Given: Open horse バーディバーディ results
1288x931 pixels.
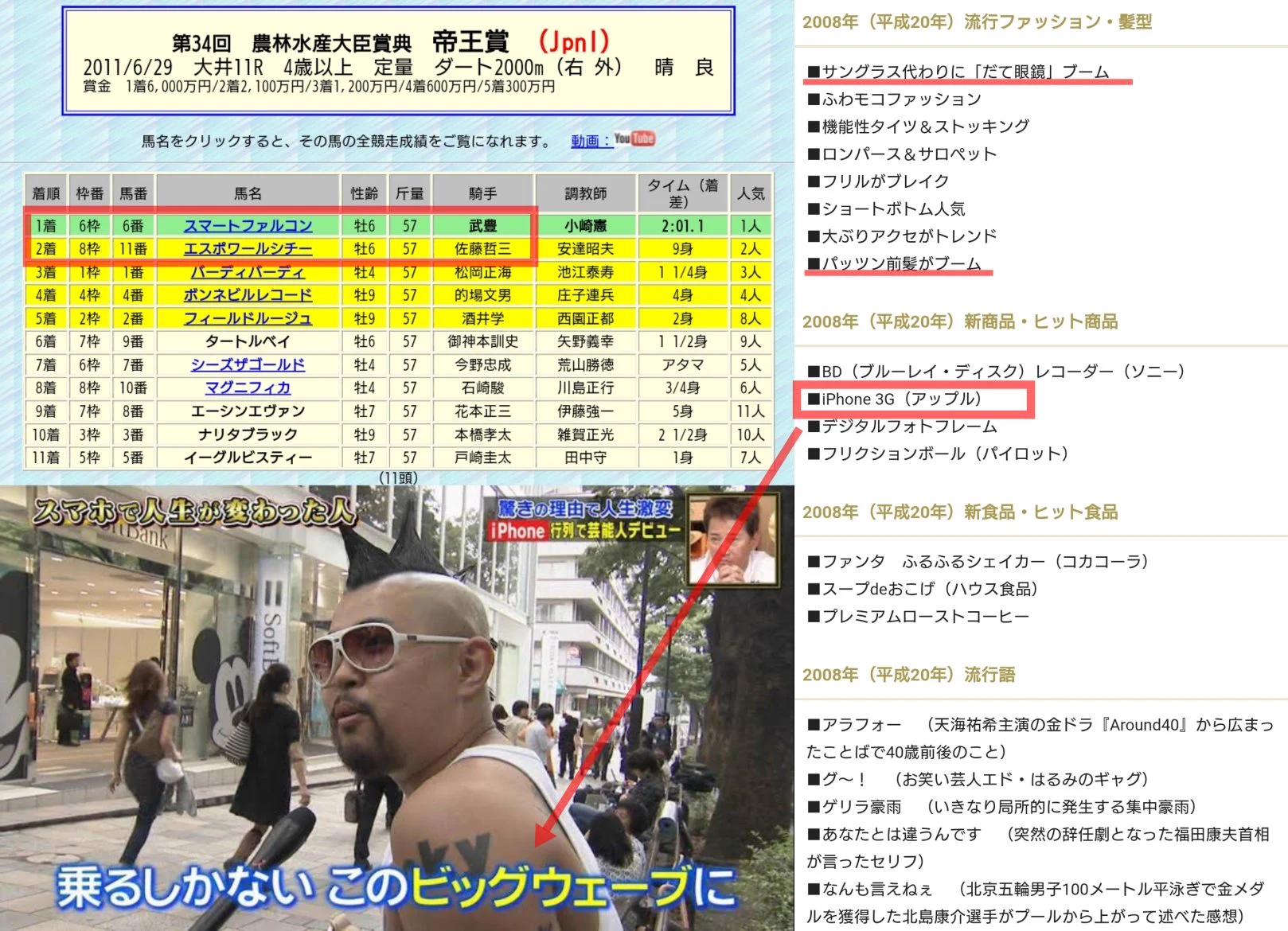Looking at the screenshot, I should (x=248, y=272).
